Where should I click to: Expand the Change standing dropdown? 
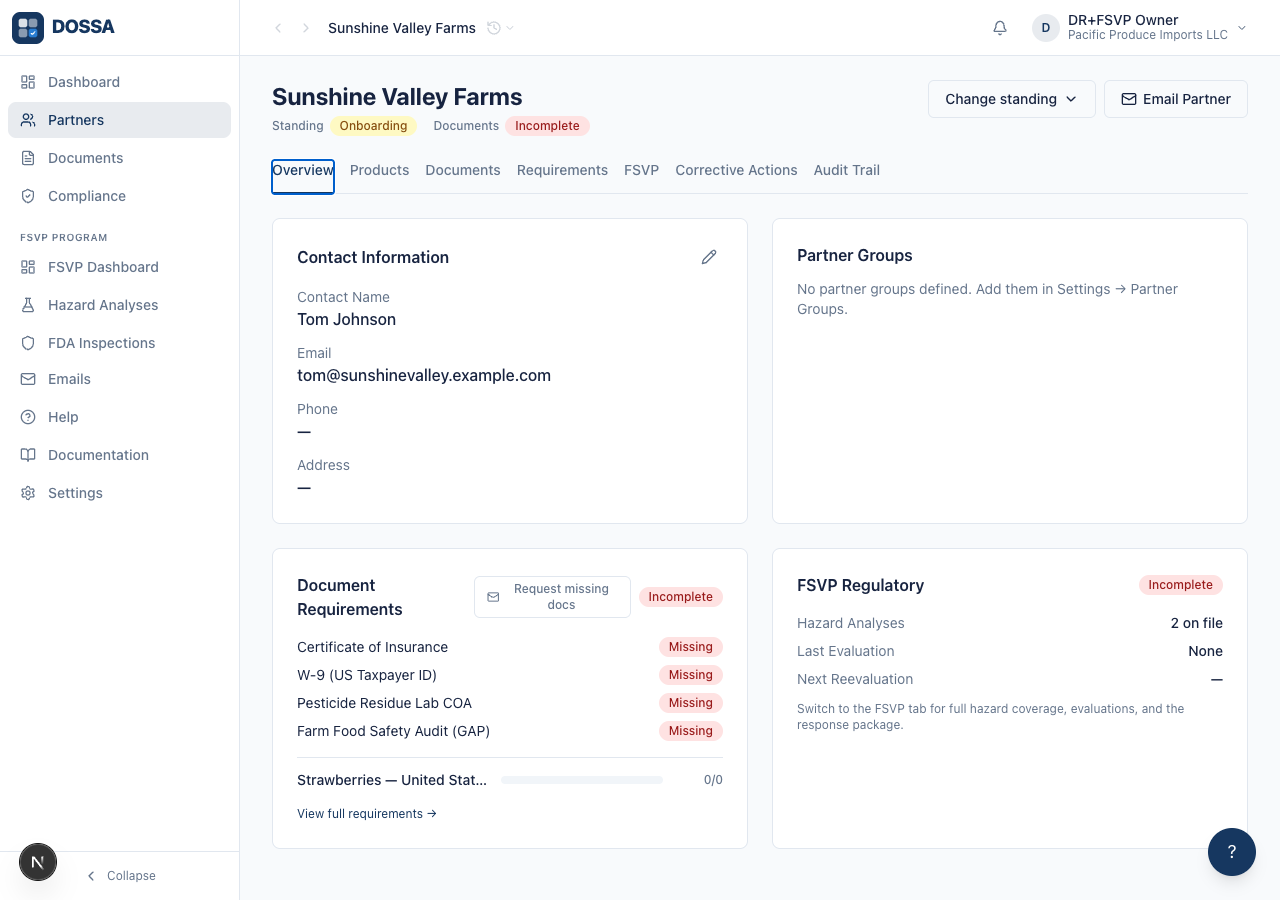point(1012,99)
